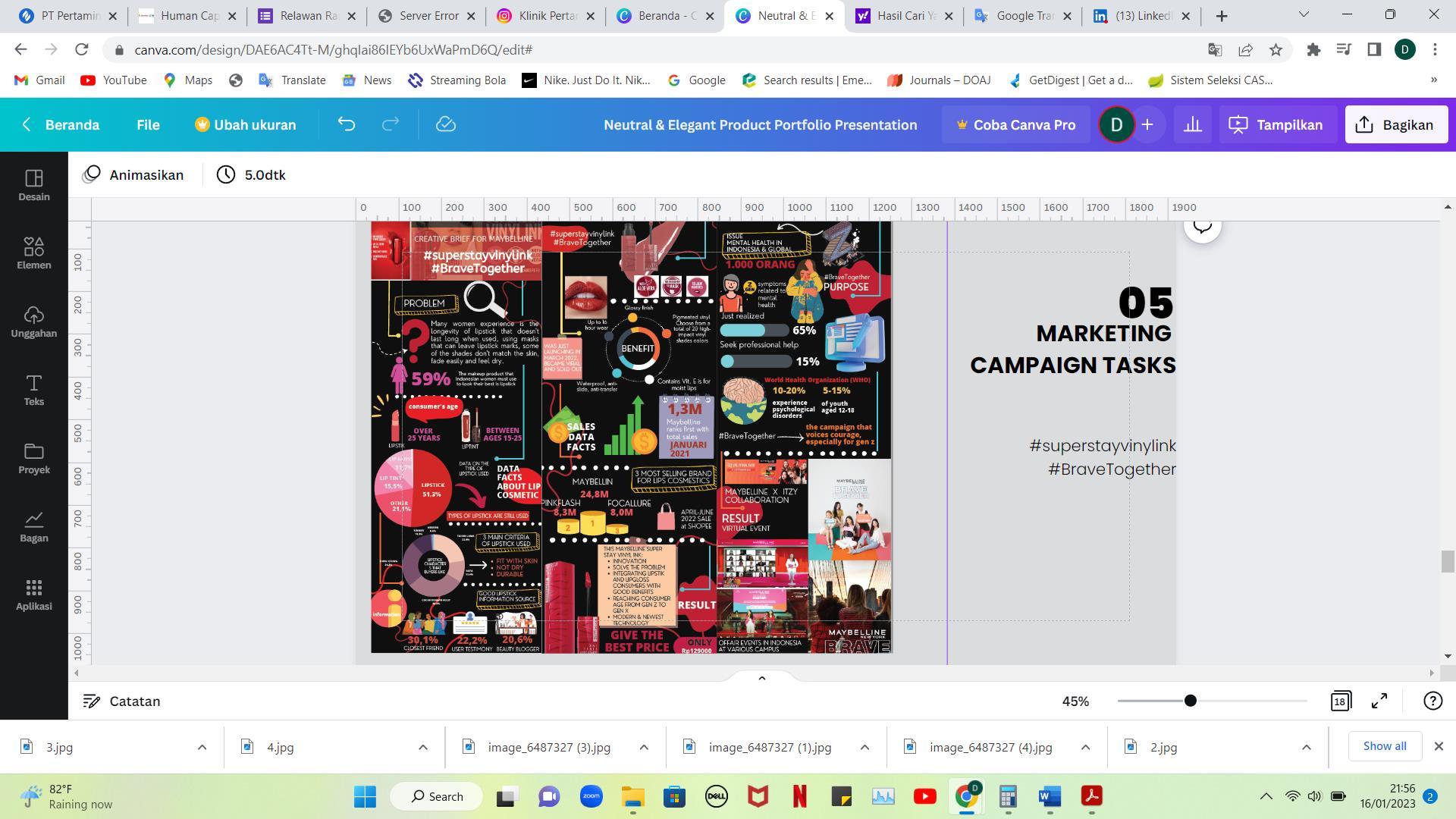Select the Teks tool in sidebar
Screen dimensions: 1456x819
tap(33, 390)
